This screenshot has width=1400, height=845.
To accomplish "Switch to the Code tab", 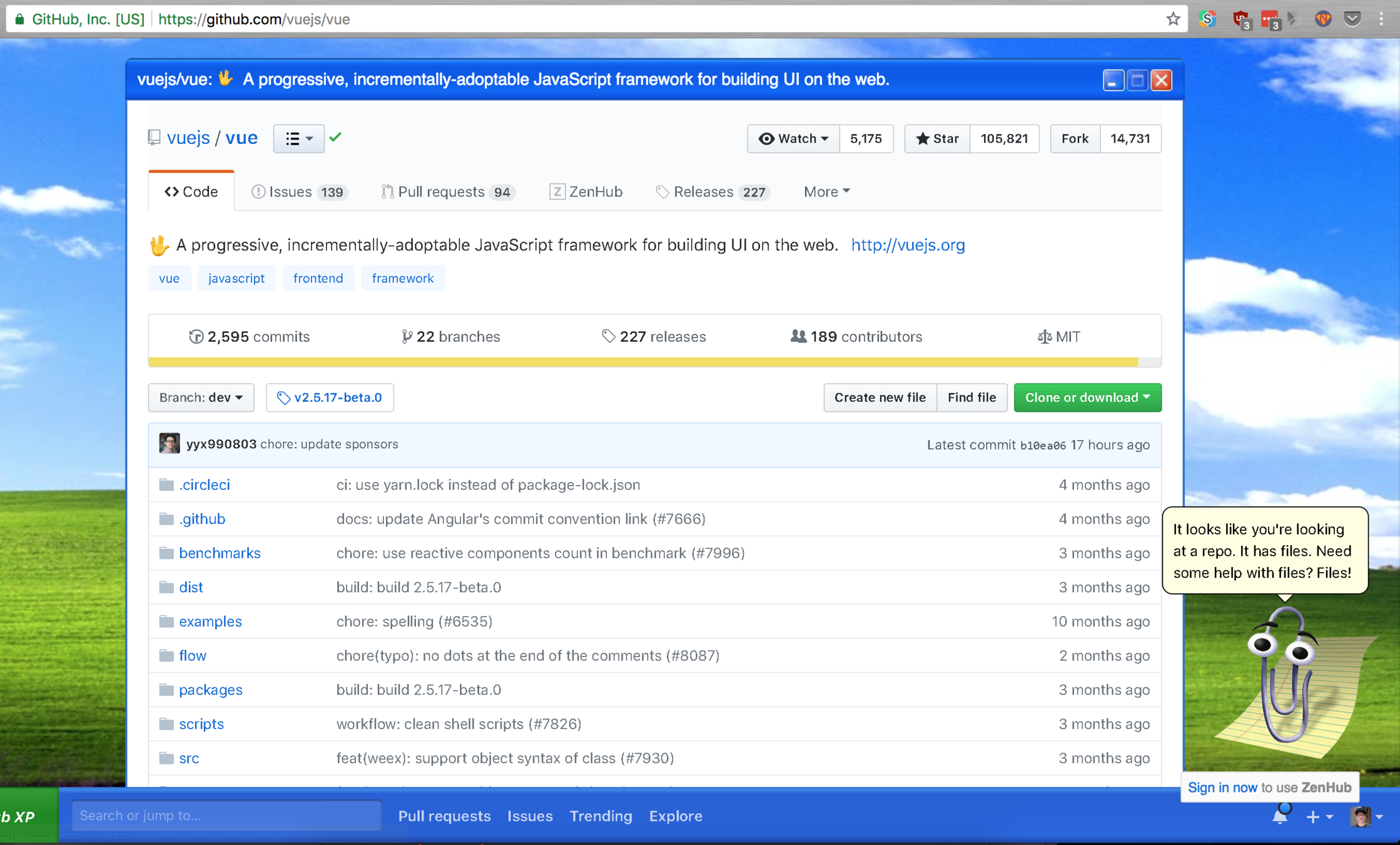I will pos(191,192).
